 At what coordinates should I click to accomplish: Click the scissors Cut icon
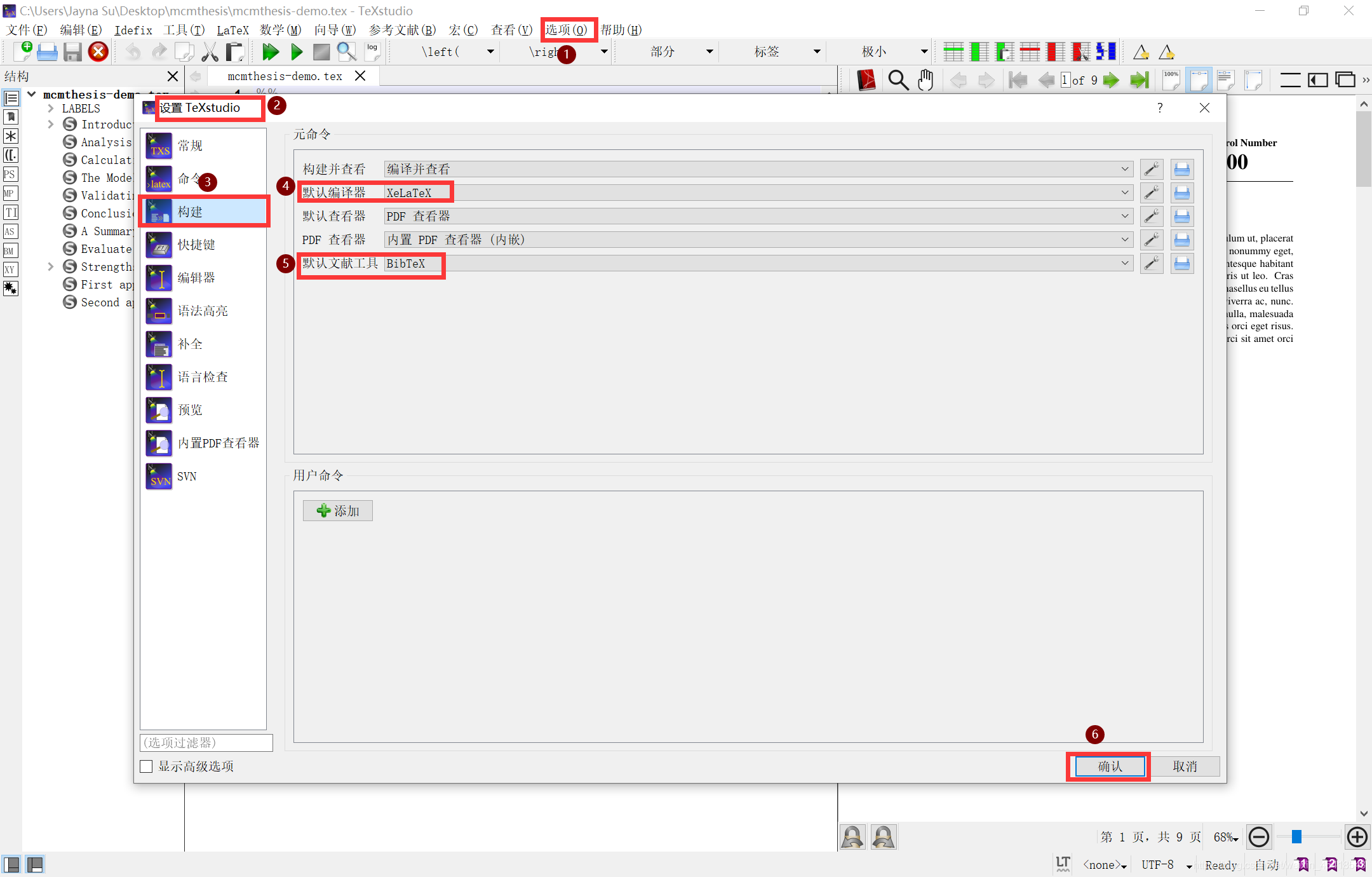(x=210, y=51)
